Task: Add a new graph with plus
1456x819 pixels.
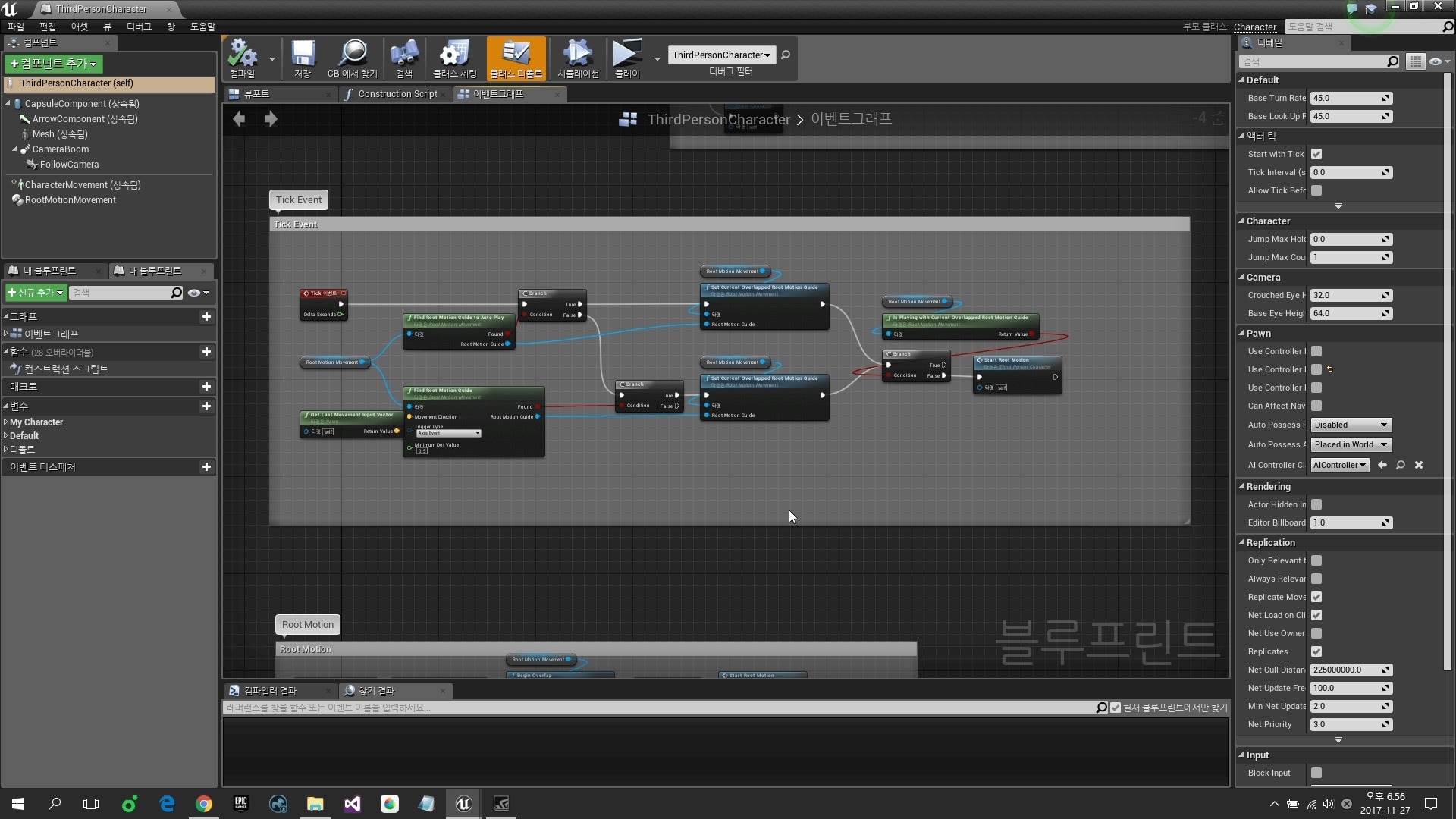Action: [x=206, y=316]
